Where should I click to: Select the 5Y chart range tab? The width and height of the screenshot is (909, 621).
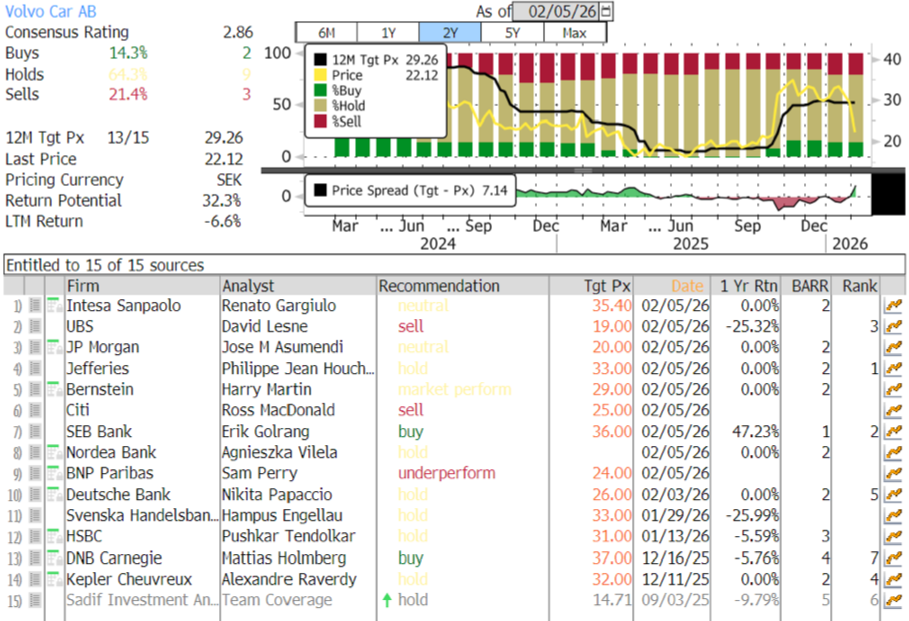[x=511, y=33]
